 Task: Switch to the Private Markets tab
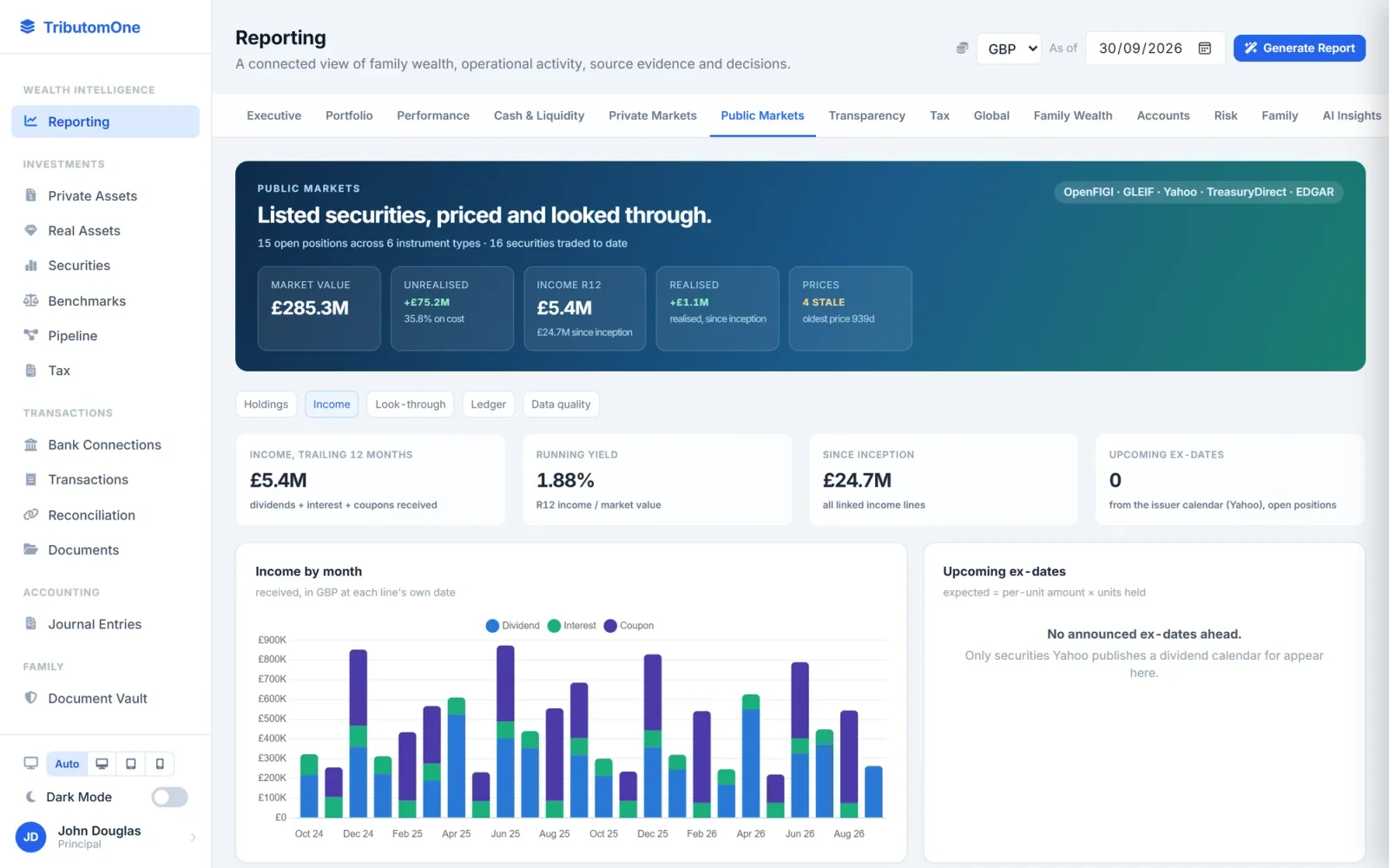coord(653,115)
